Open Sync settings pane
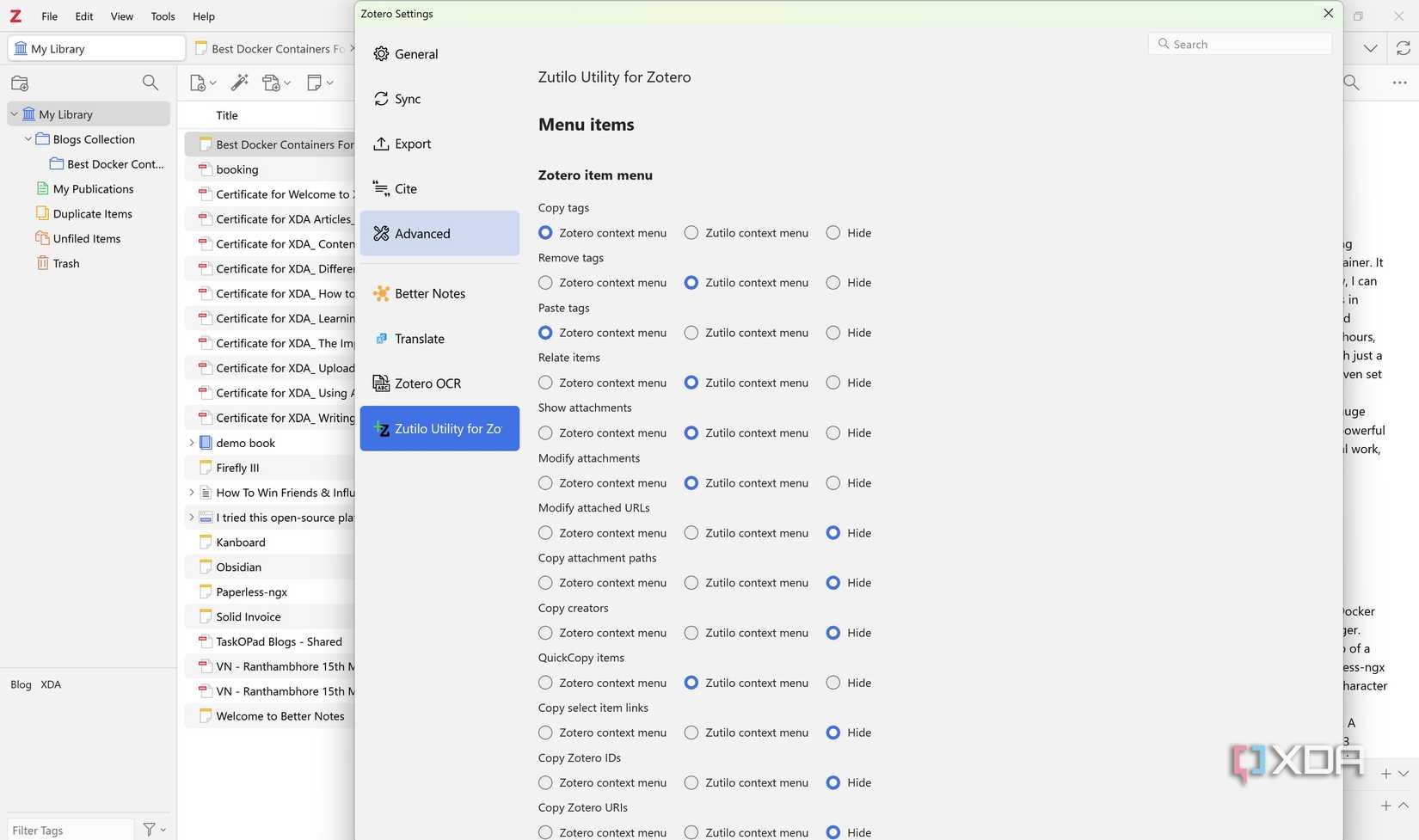The image size is (1419, 840). click(439, 99)
